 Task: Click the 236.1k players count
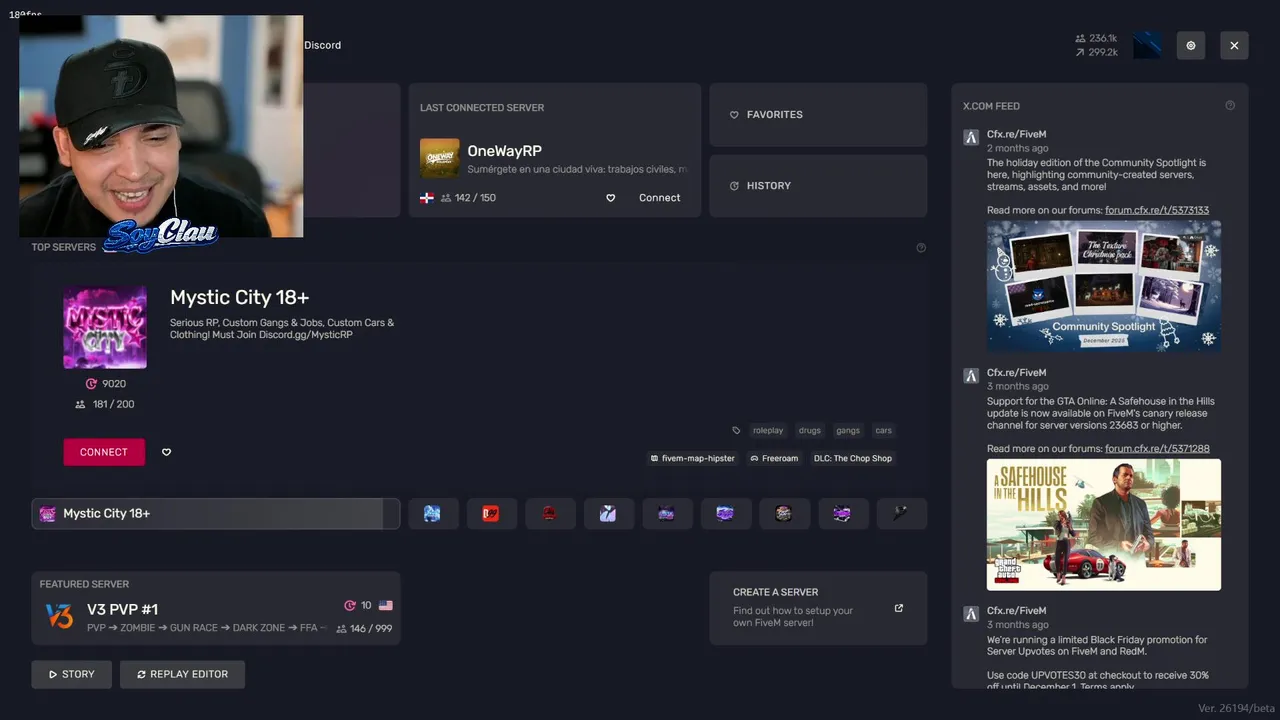click(x=1097, y=38)
